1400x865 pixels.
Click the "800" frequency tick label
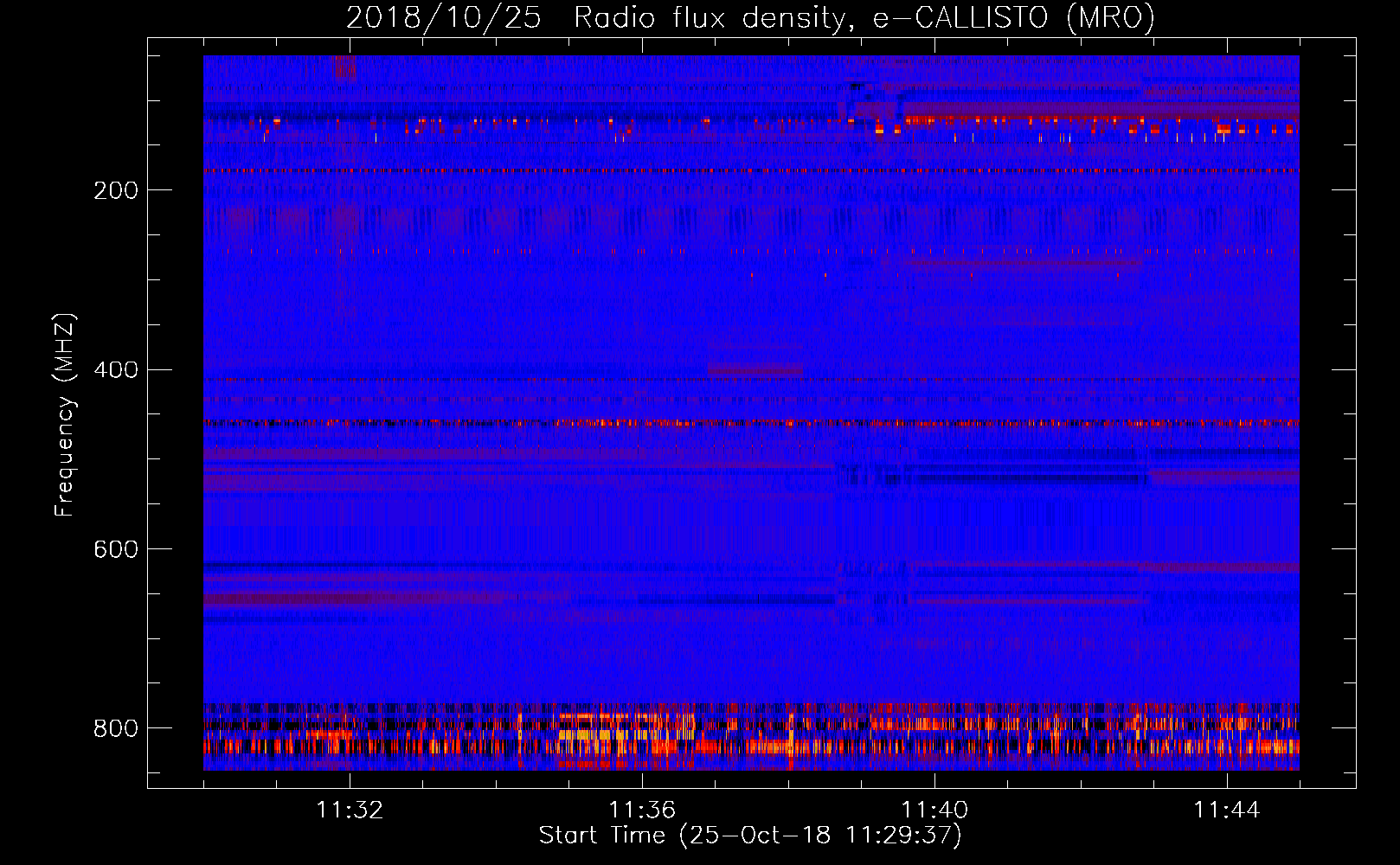coord(116,728)
